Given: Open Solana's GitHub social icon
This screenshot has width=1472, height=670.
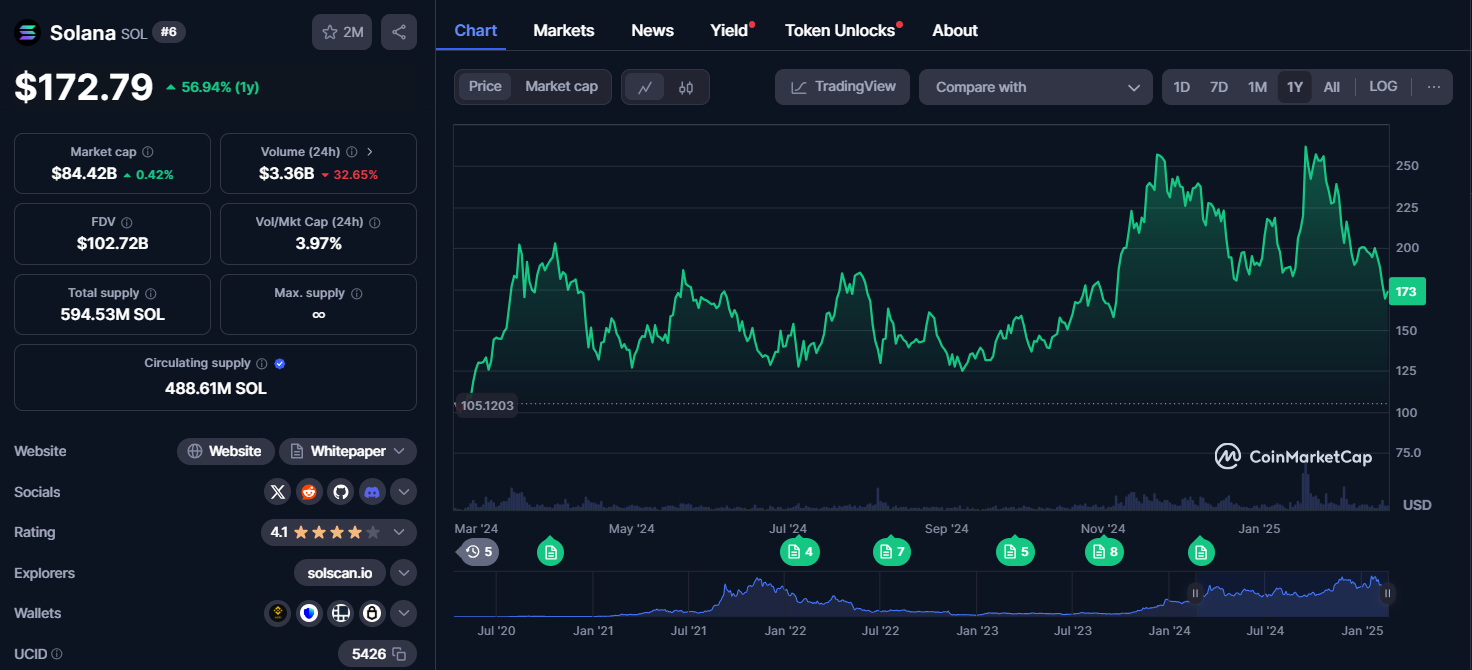Looking at the screenshot, I should (341, 492).
